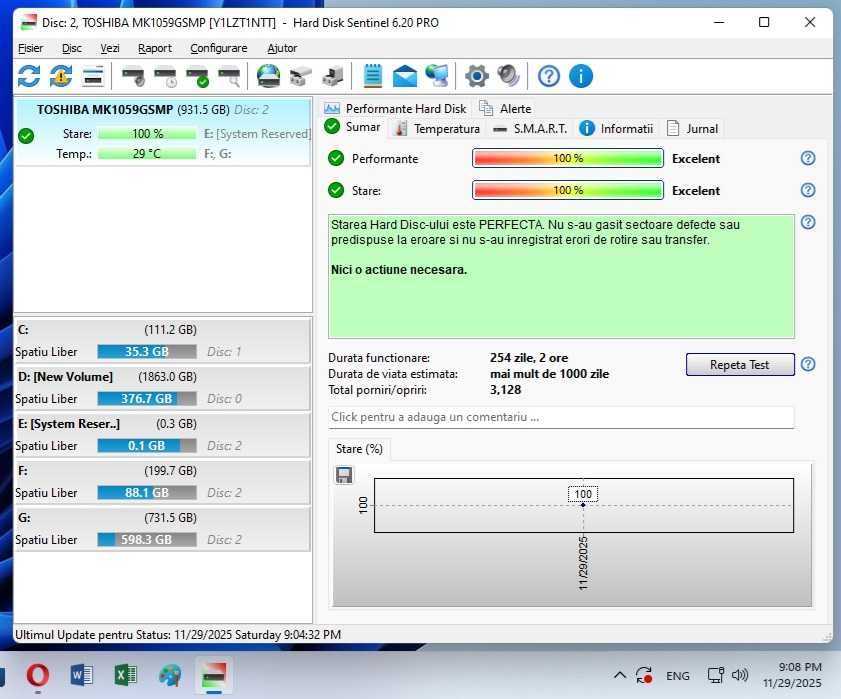Select the C: drive partition entry

point(162,341)
